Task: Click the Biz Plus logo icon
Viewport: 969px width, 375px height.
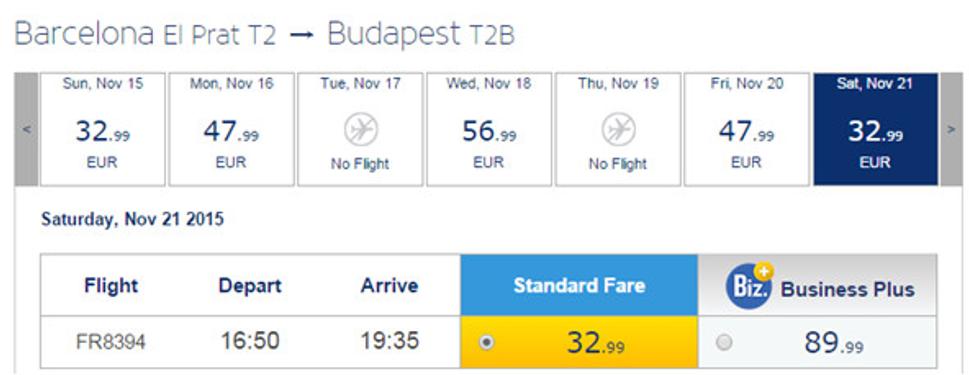Action: tap(750, 286)
